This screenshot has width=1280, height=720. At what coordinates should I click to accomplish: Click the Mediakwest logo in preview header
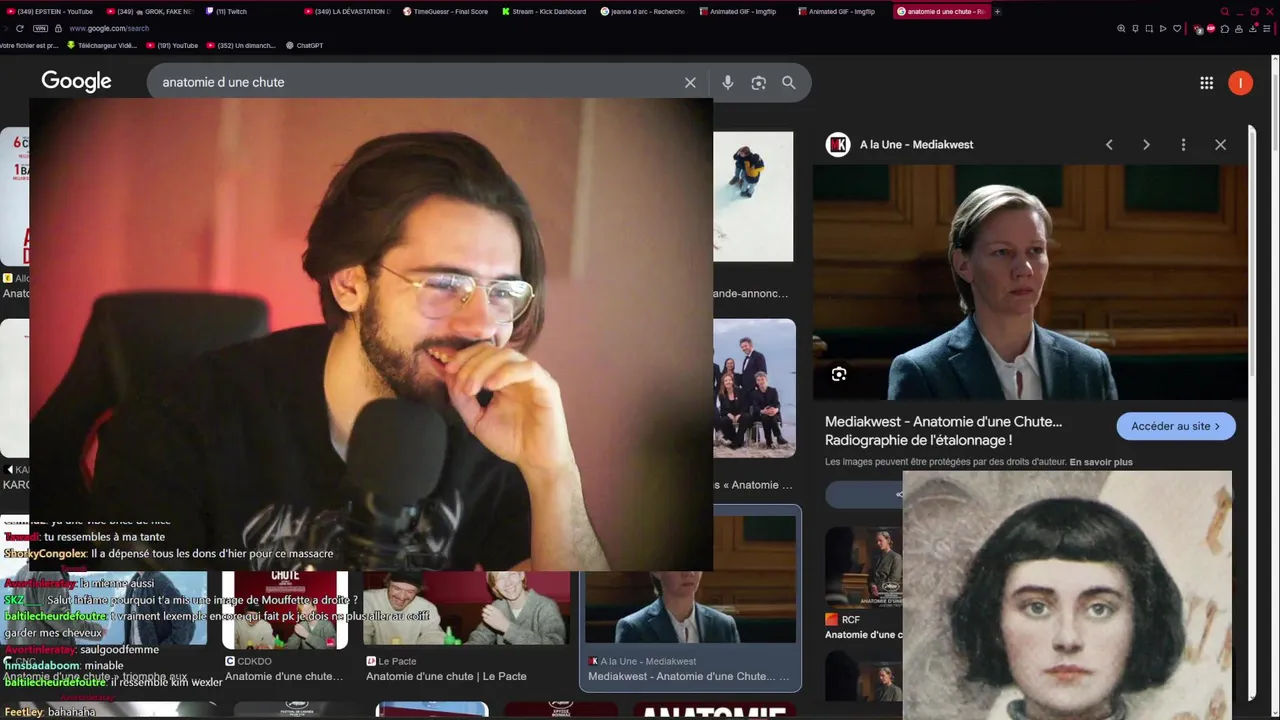click(x=837, y=145)
